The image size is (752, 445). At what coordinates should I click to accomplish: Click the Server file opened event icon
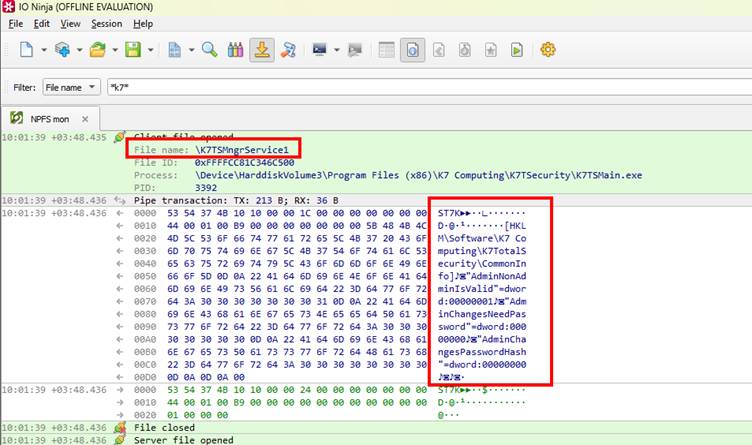(x=119, y=440)
